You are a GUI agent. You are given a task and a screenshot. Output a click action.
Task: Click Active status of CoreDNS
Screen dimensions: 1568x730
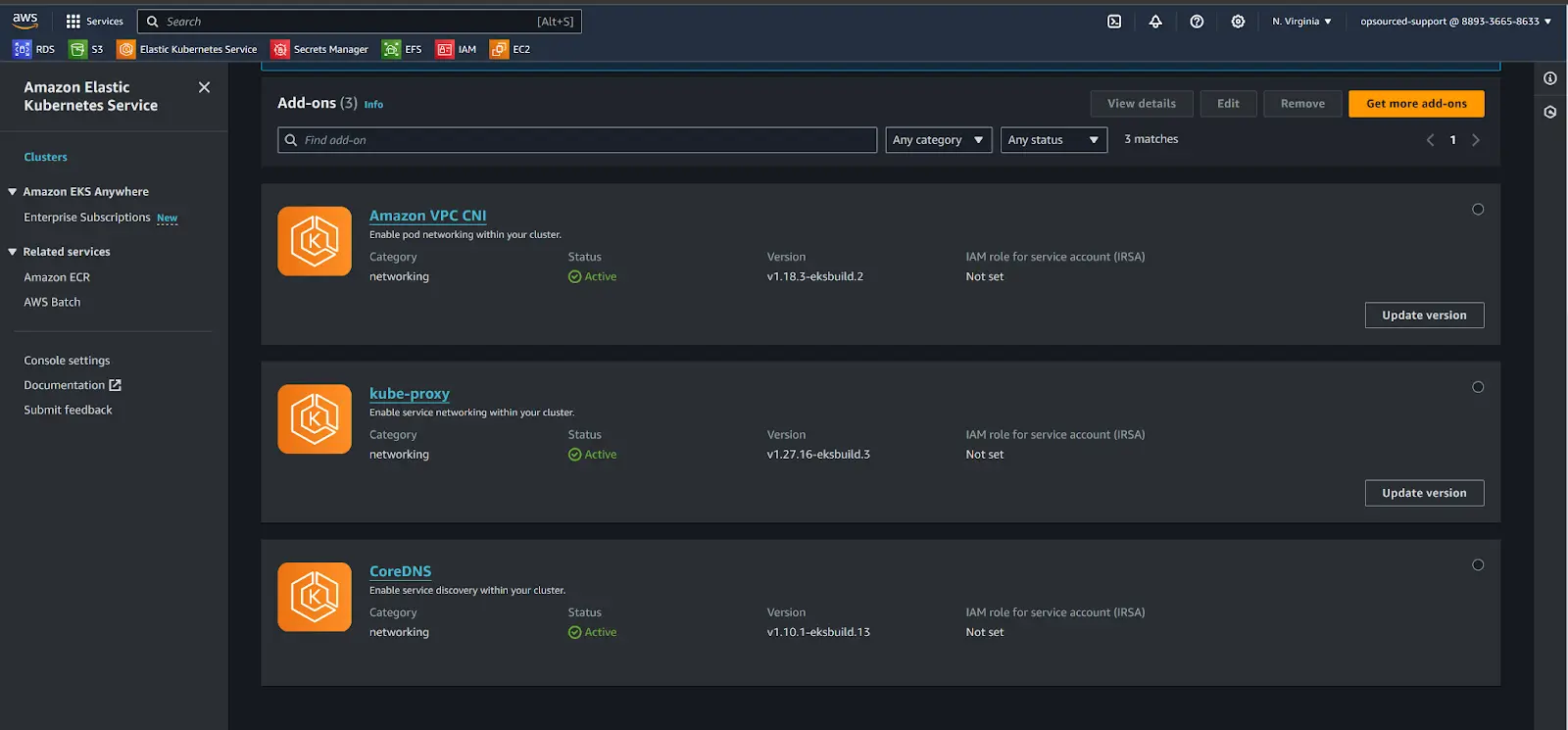coord(593,632)
